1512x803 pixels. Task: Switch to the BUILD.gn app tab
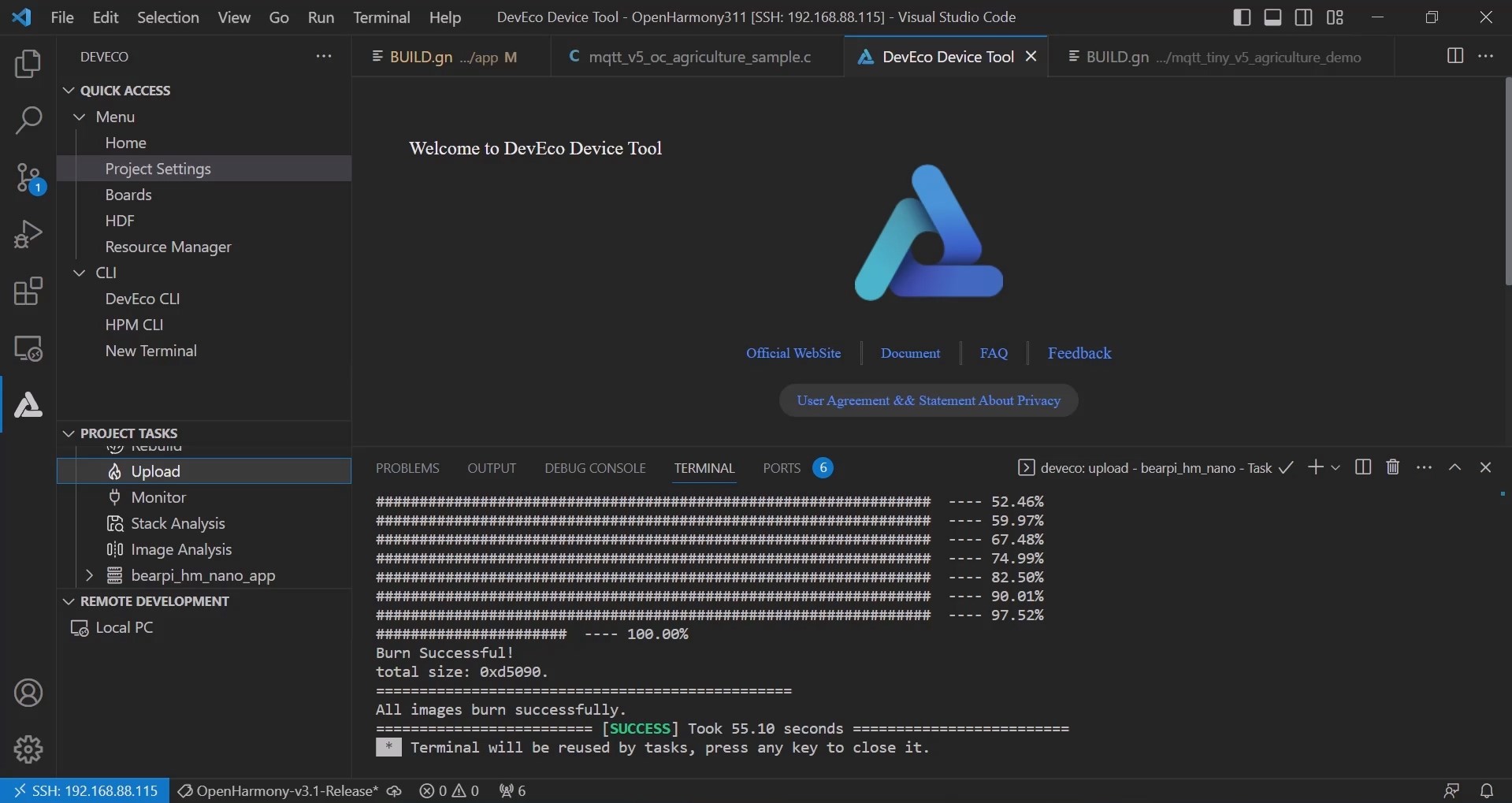pos(451,57)
